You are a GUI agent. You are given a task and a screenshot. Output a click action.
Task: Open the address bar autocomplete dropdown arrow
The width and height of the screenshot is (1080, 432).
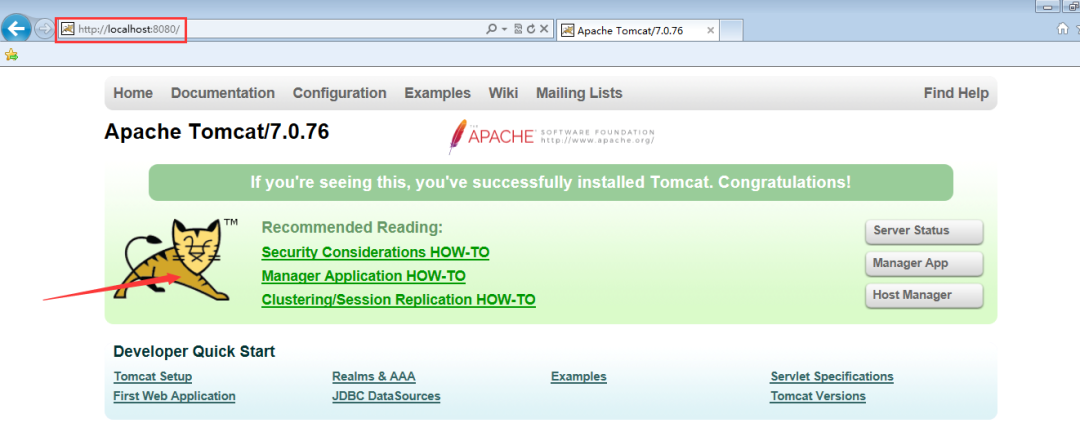(x=504, y=30)
